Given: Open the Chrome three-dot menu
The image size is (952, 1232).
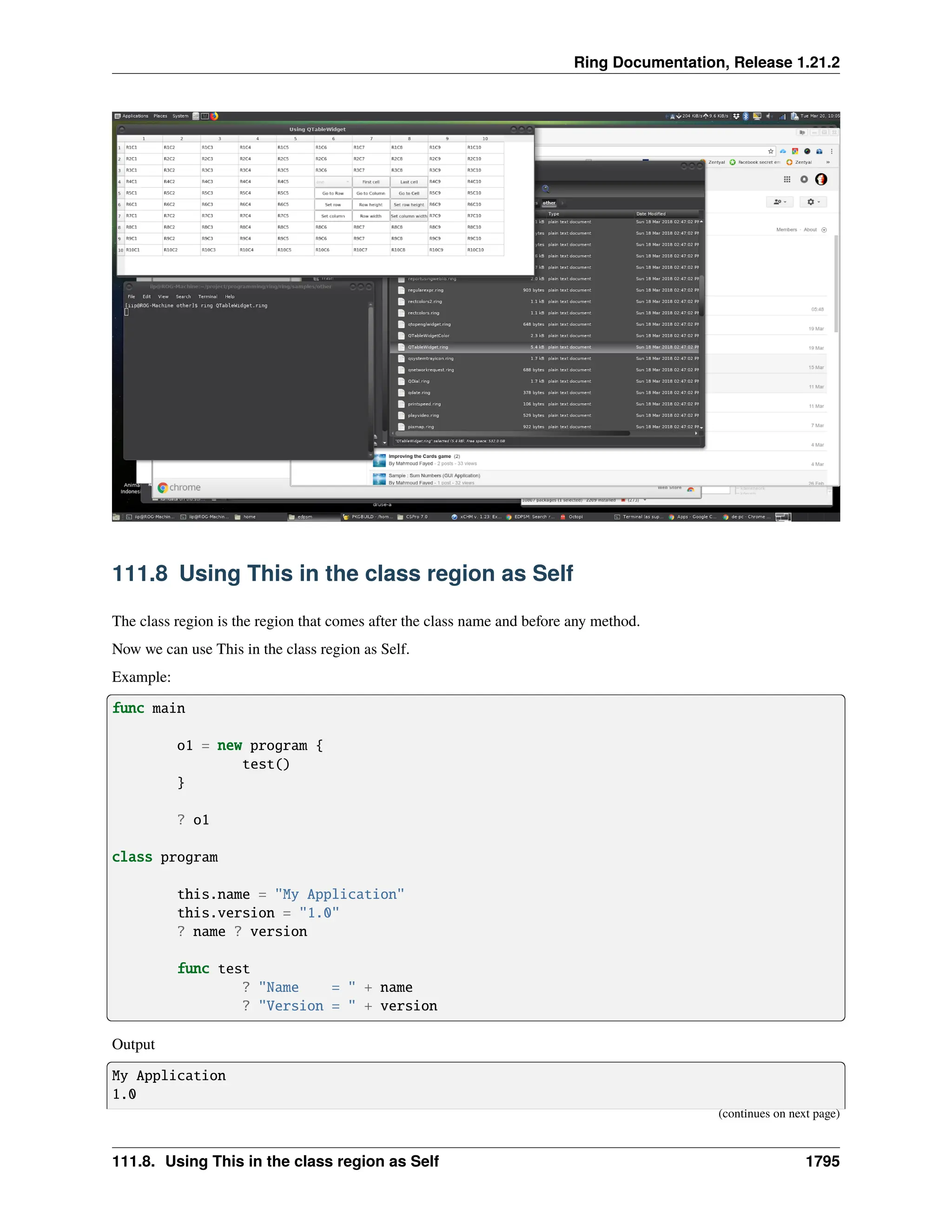Looking at the screenshot, I should [831, 151].
